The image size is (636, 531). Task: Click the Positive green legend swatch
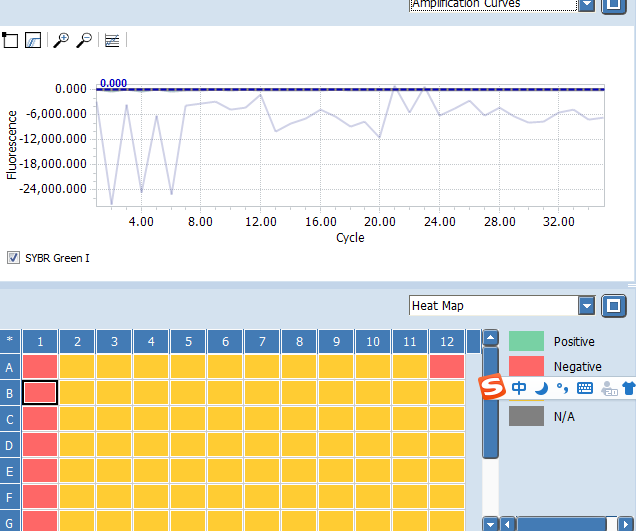(x=526, y=341)
